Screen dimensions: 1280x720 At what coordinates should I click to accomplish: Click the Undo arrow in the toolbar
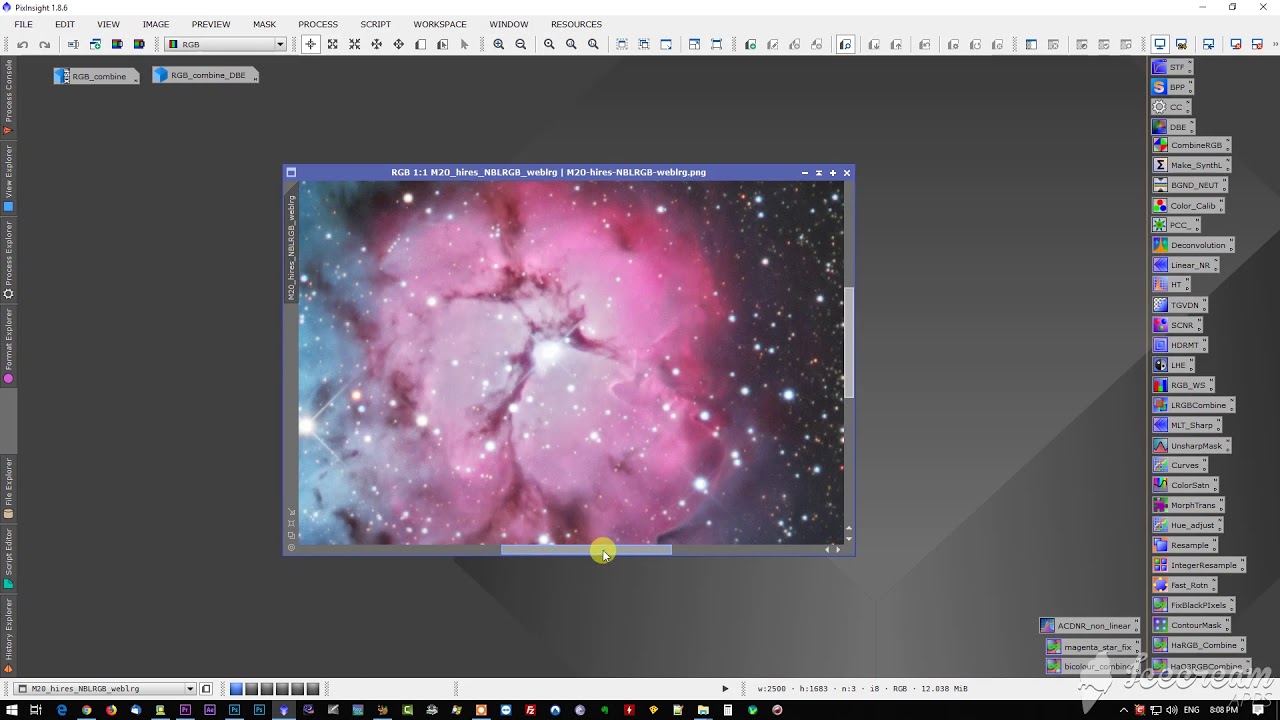(x=23, y=44)
